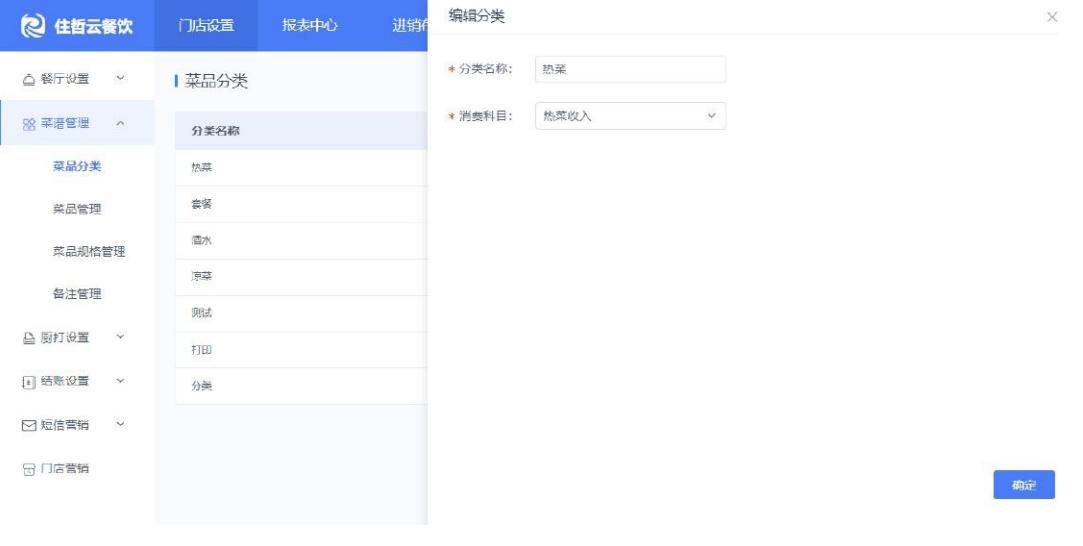Click the 结账设置 icon
This screenshot has width=1083, height=546.
[28, 382]
